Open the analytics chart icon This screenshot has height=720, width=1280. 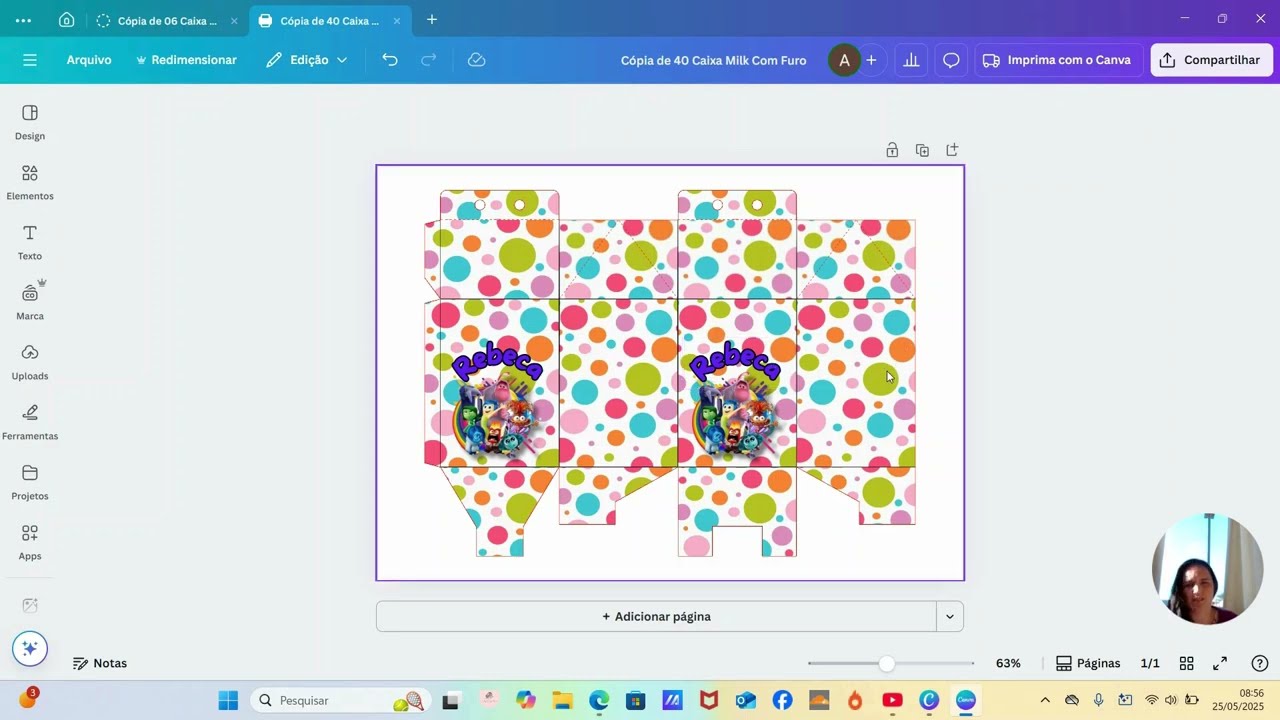[911, 60]
